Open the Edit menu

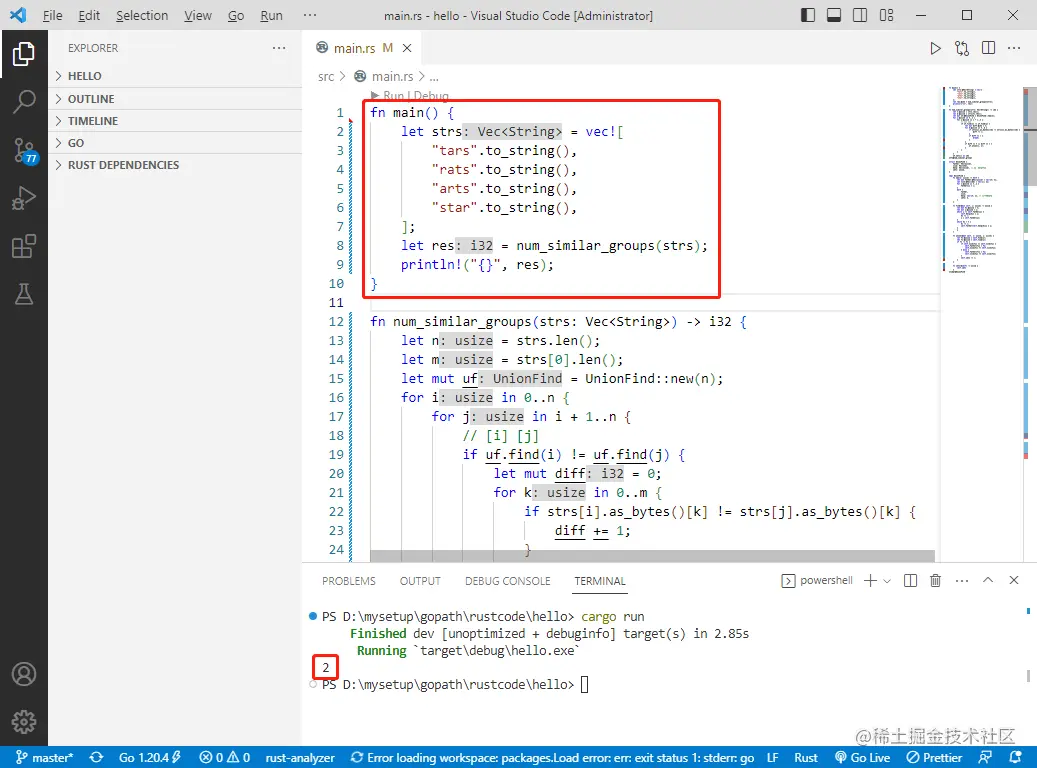89,15
